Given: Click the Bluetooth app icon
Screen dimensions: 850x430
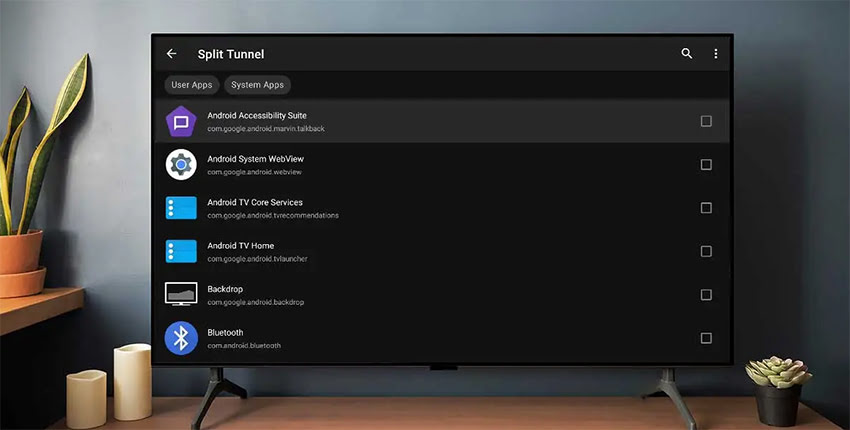Looking at the screenshot, I should [x=181, y=338].
